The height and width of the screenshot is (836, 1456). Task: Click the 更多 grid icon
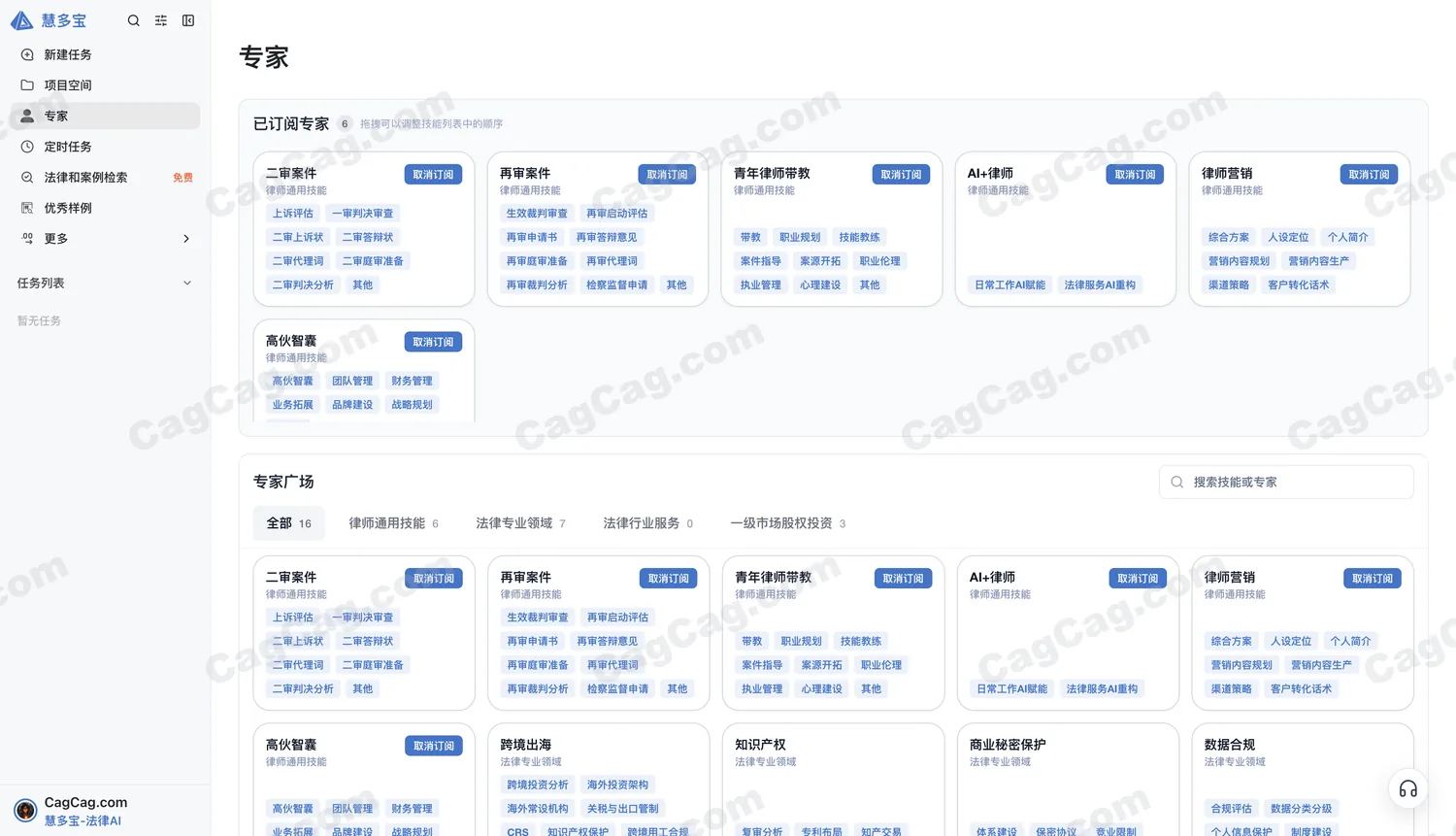(27, 239)
